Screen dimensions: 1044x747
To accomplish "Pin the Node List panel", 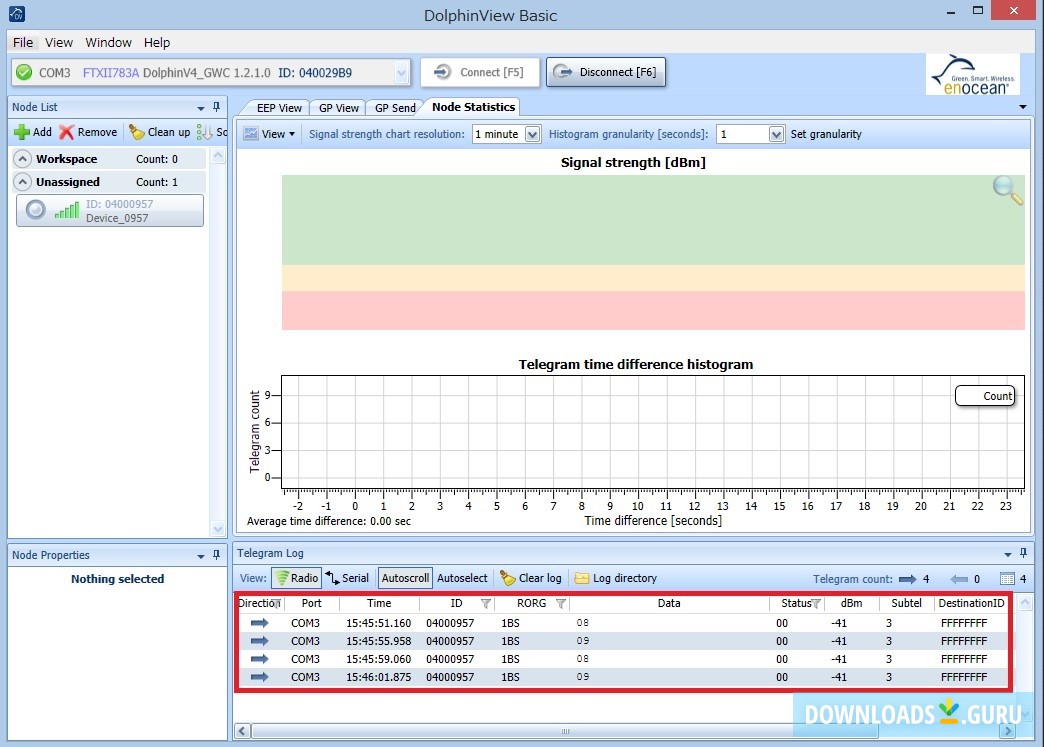I will pyautogui.click(x=216, y=107).
